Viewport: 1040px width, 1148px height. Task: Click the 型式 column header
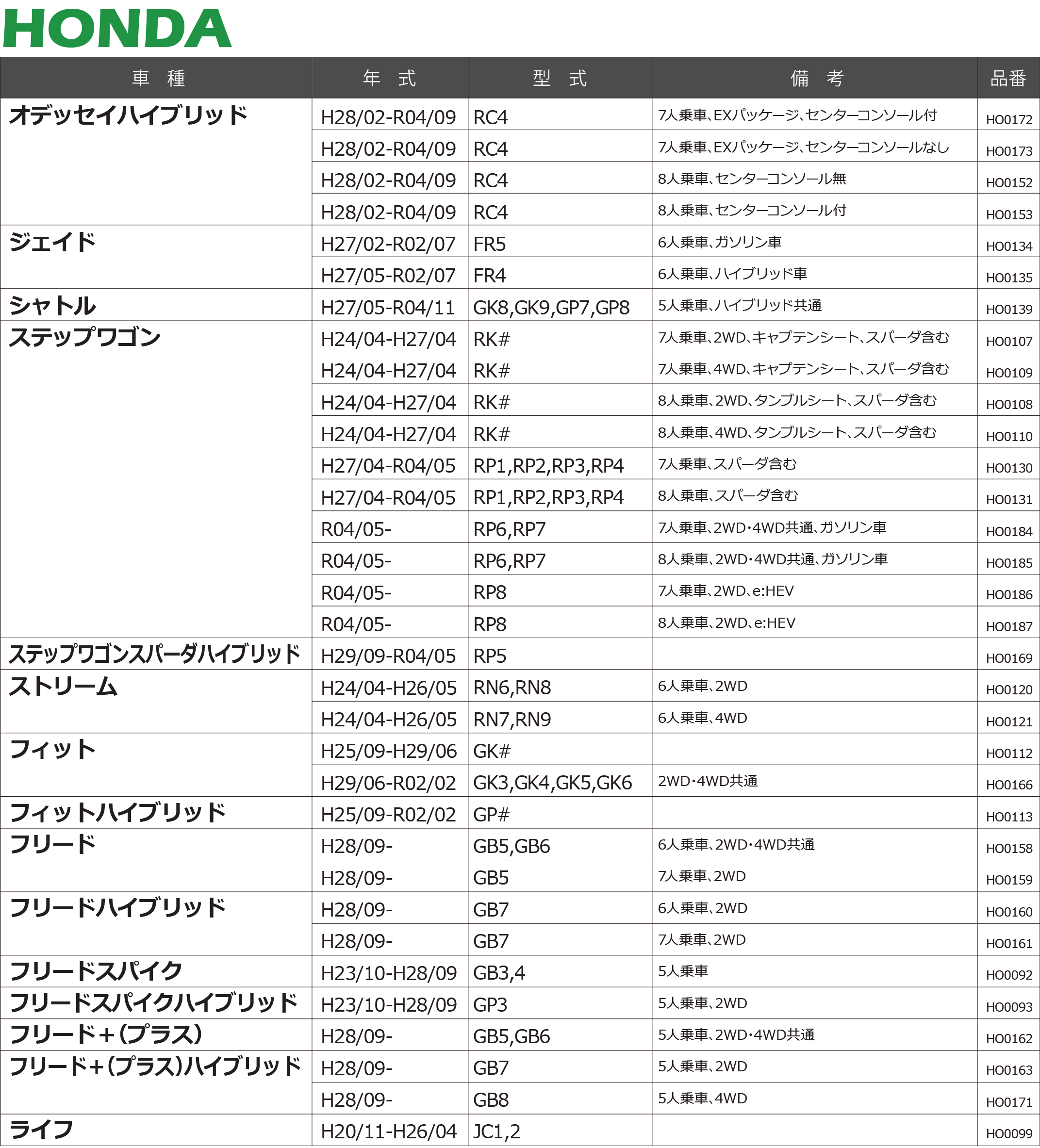(559, 78)
